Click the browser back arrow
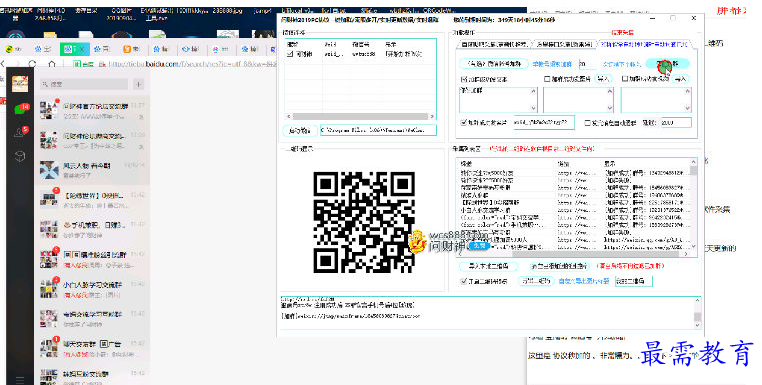Image resolution: width=762 pixels, height=385 pixels. coord(3,64)
